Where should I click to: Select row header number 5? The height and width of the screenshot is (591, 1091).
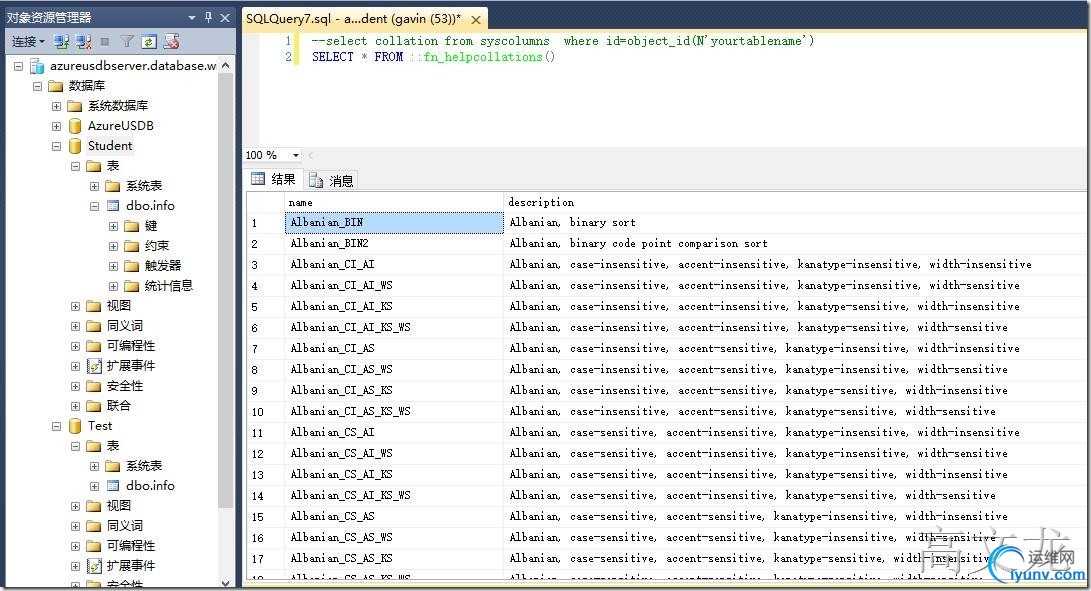(x=265, y=307)
